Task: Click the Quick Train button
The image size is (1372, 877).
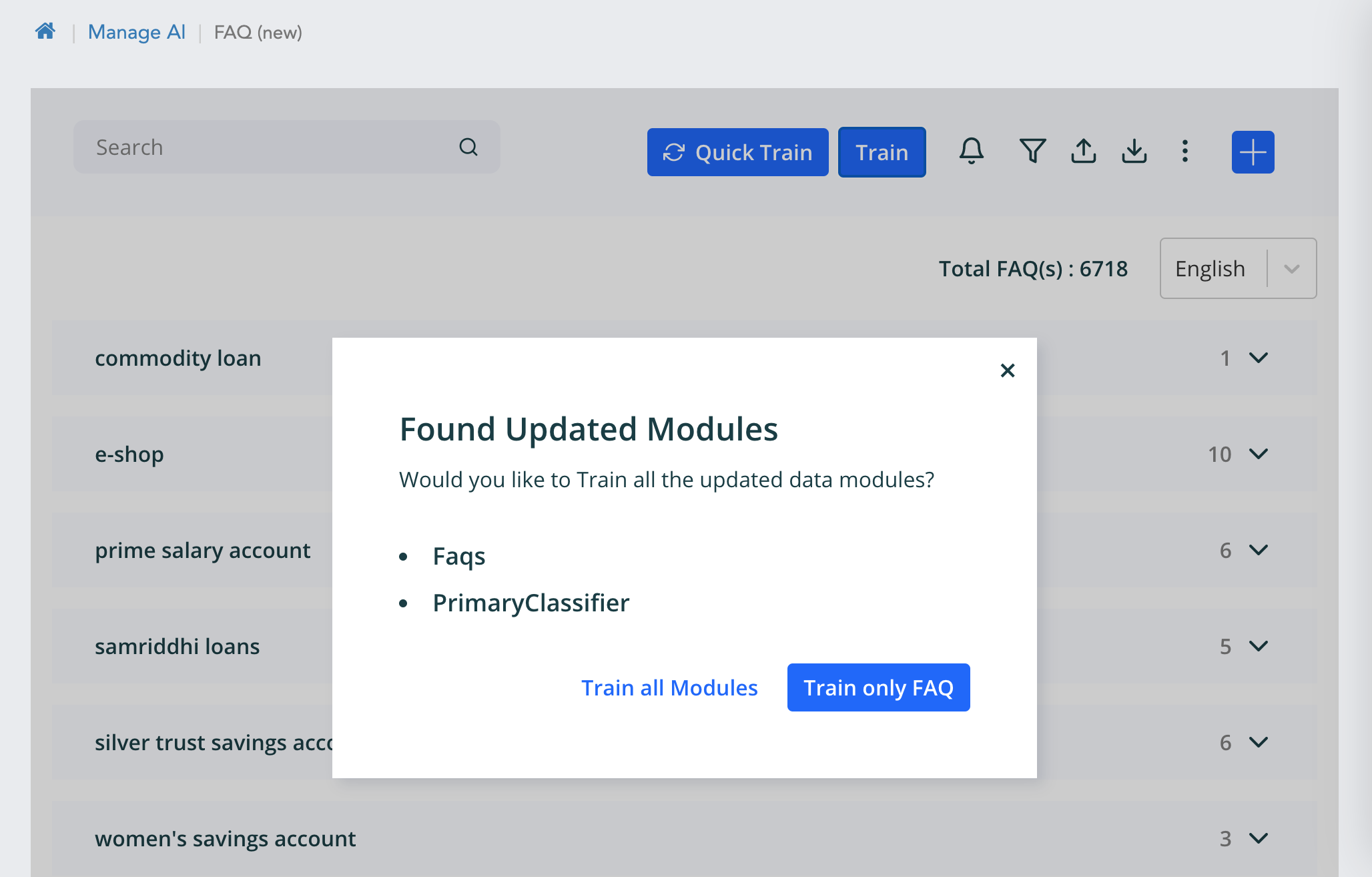Action: [737, 152]
